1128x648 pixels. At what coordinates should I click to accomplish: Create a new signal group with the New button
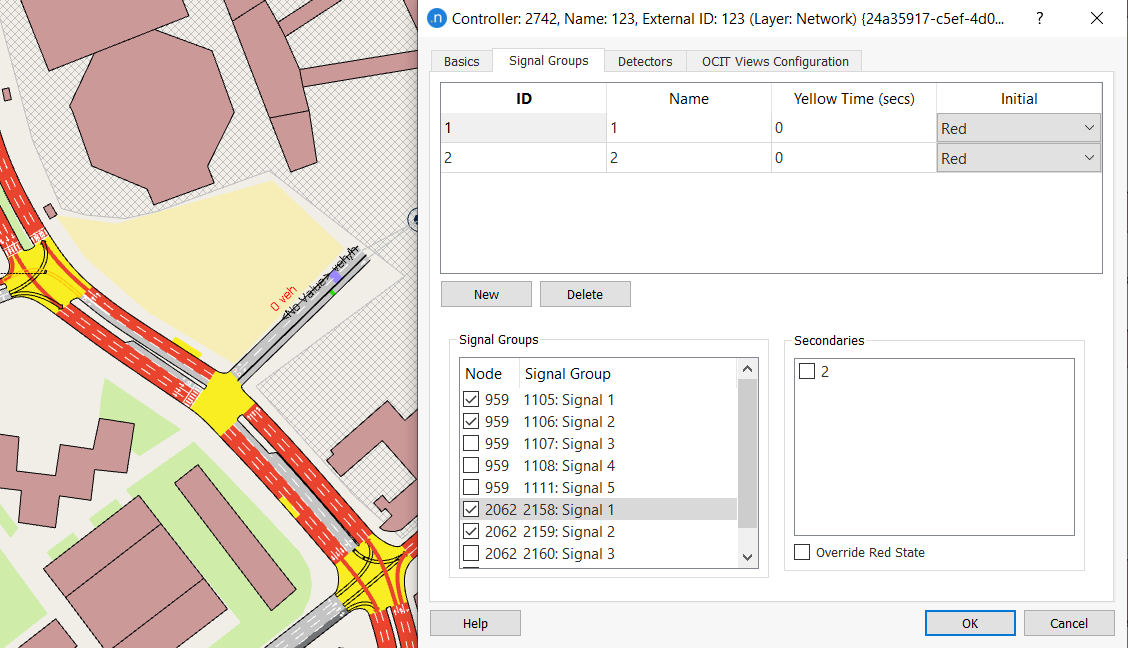click(486, 293)
